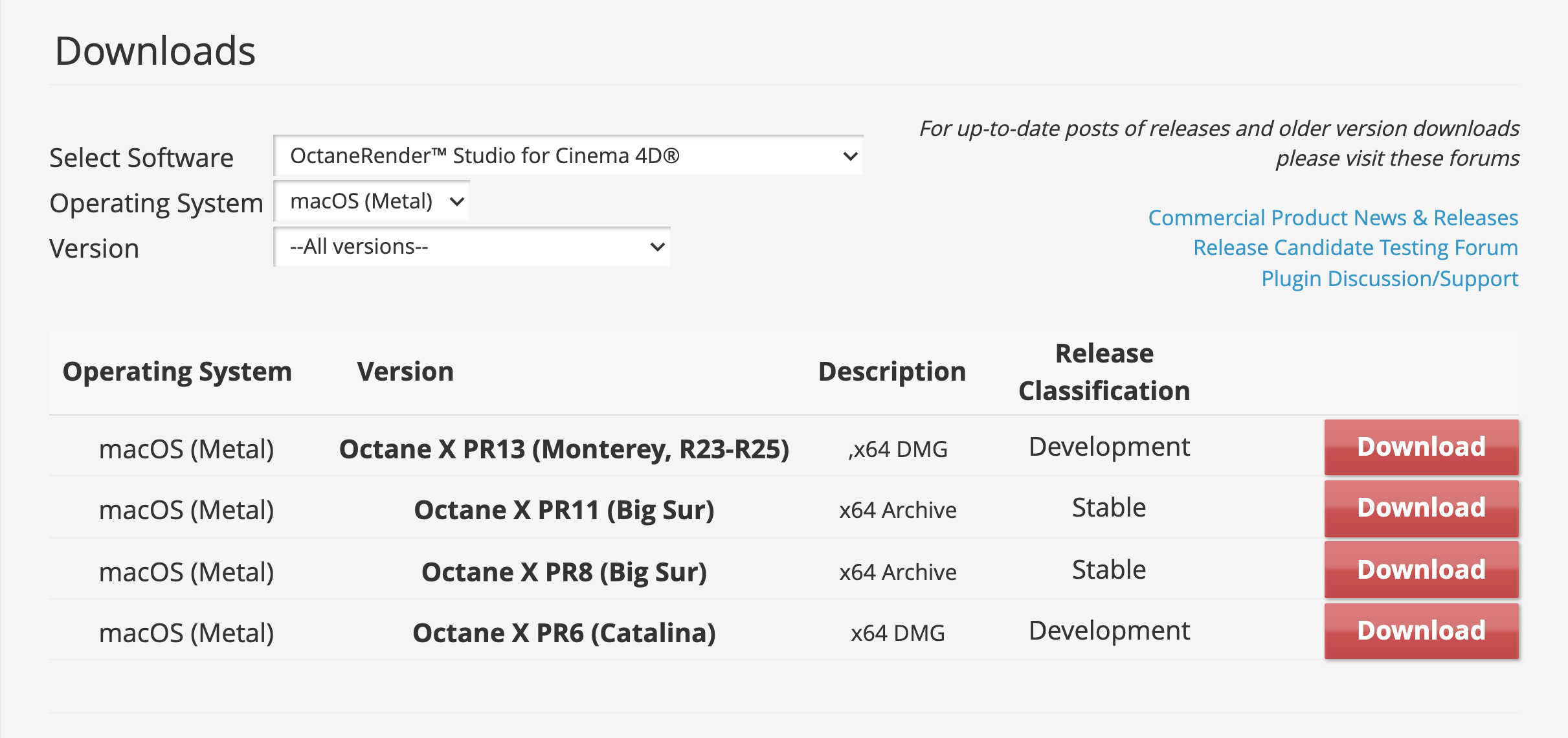Viewport: 1568px width, 738px height.
Task: Click the Downloads page heading
Action: 155,50
